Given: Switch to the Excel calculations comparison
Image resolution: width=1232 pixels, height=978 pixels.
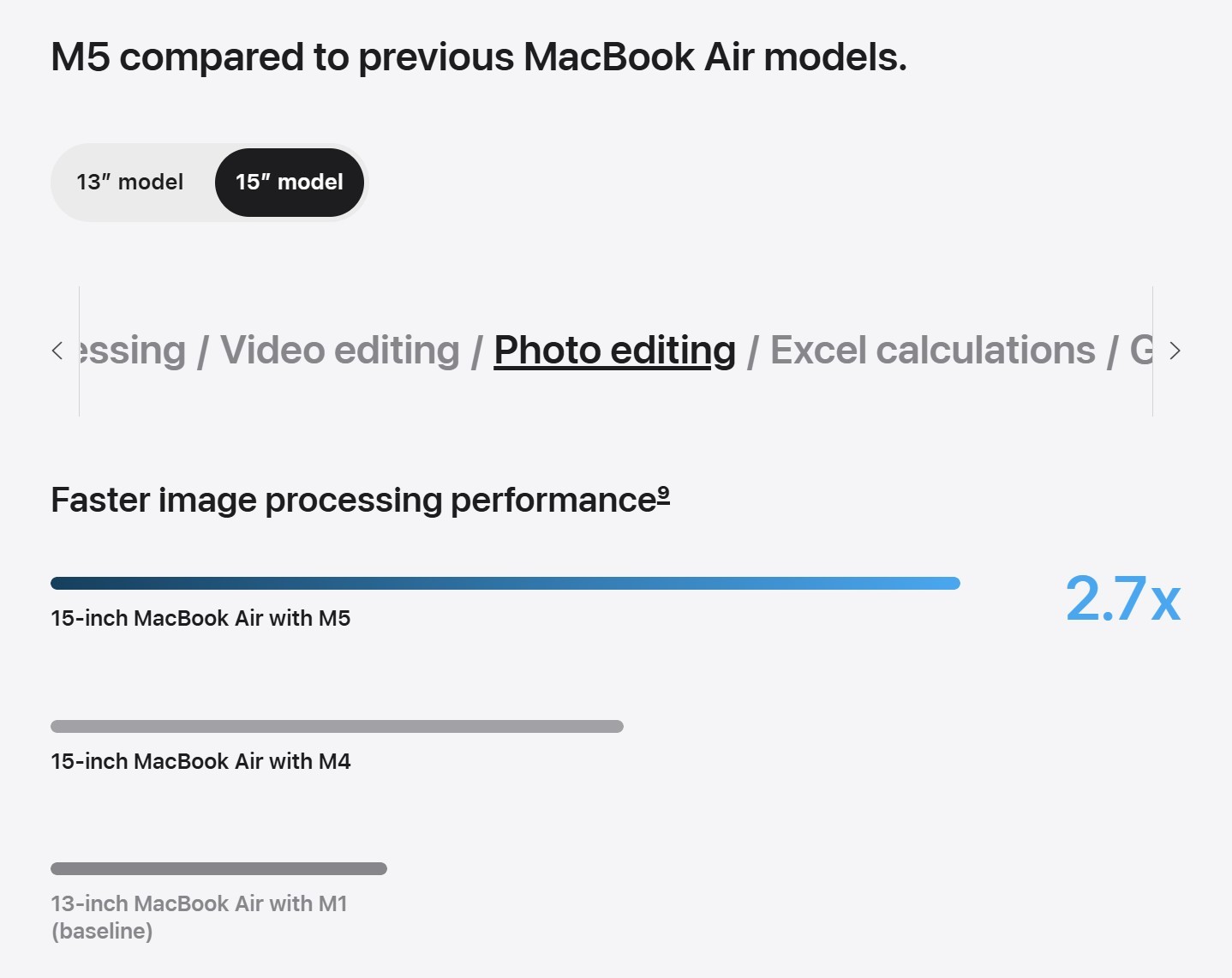Looking at the screenshot, I should (x=932, y=350).
